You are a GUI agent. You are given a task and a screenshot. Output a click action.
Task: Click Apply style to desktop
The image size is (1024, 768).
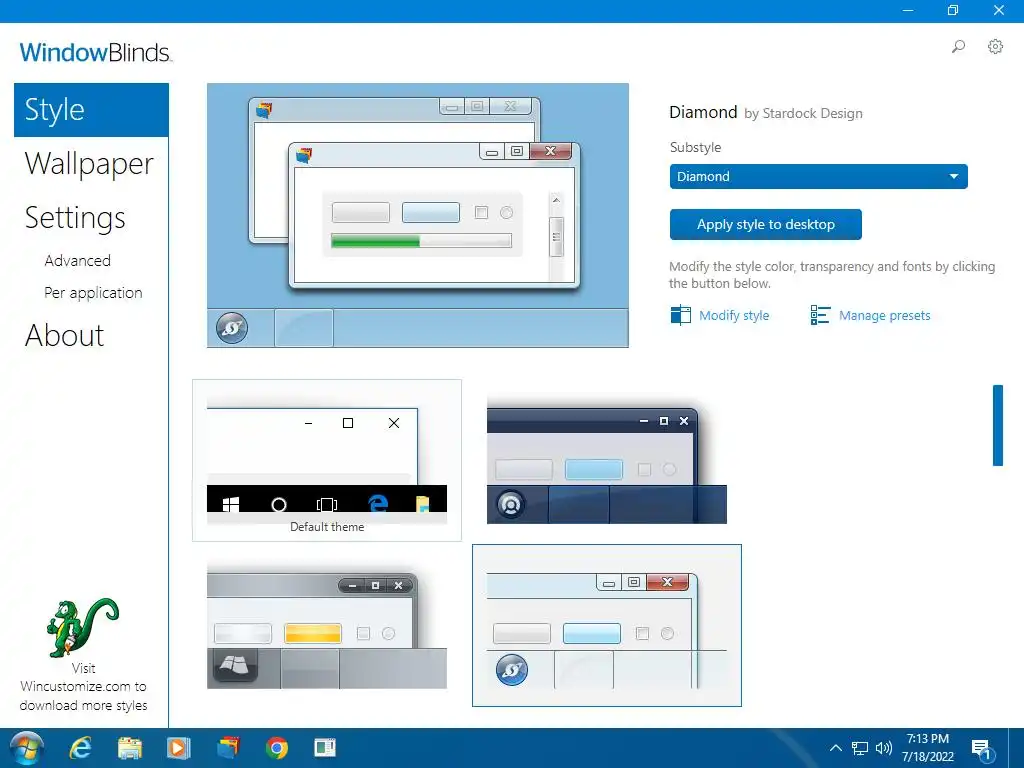coord(765,225)
